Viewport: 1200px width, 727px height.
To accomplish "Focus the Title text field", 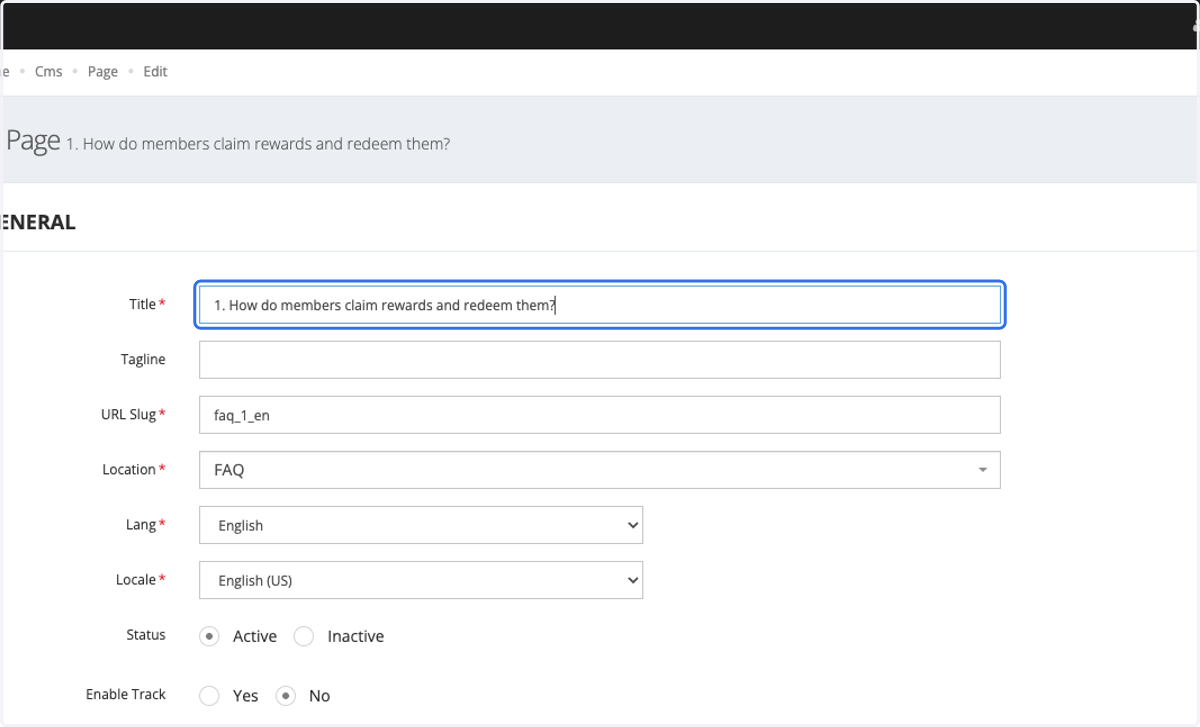I will [600, 305].
